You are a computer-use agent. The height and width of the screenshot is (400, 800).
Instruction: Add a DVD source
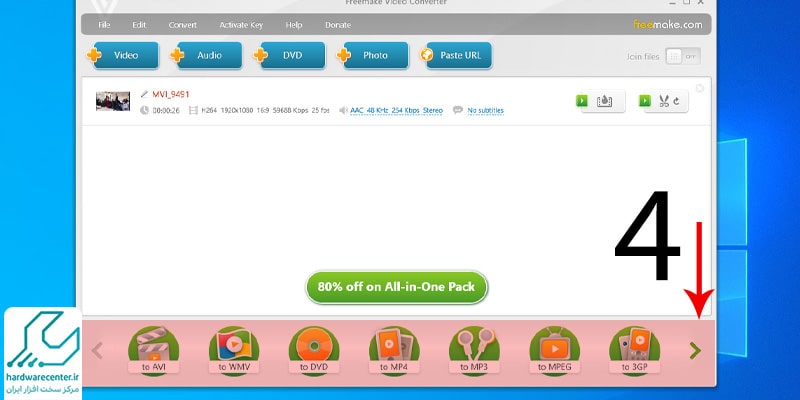coord(292,55)
